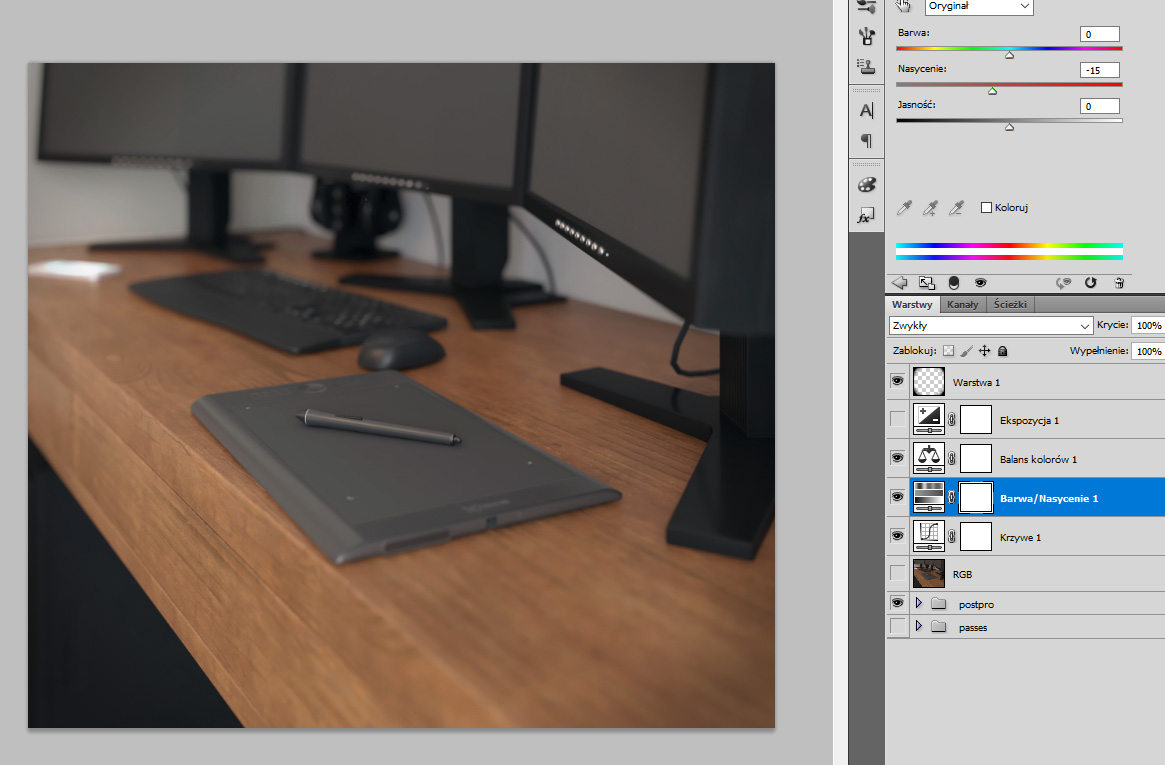
Task: Click the Jasność lightness slider handle
Action: pos(1009,127)
